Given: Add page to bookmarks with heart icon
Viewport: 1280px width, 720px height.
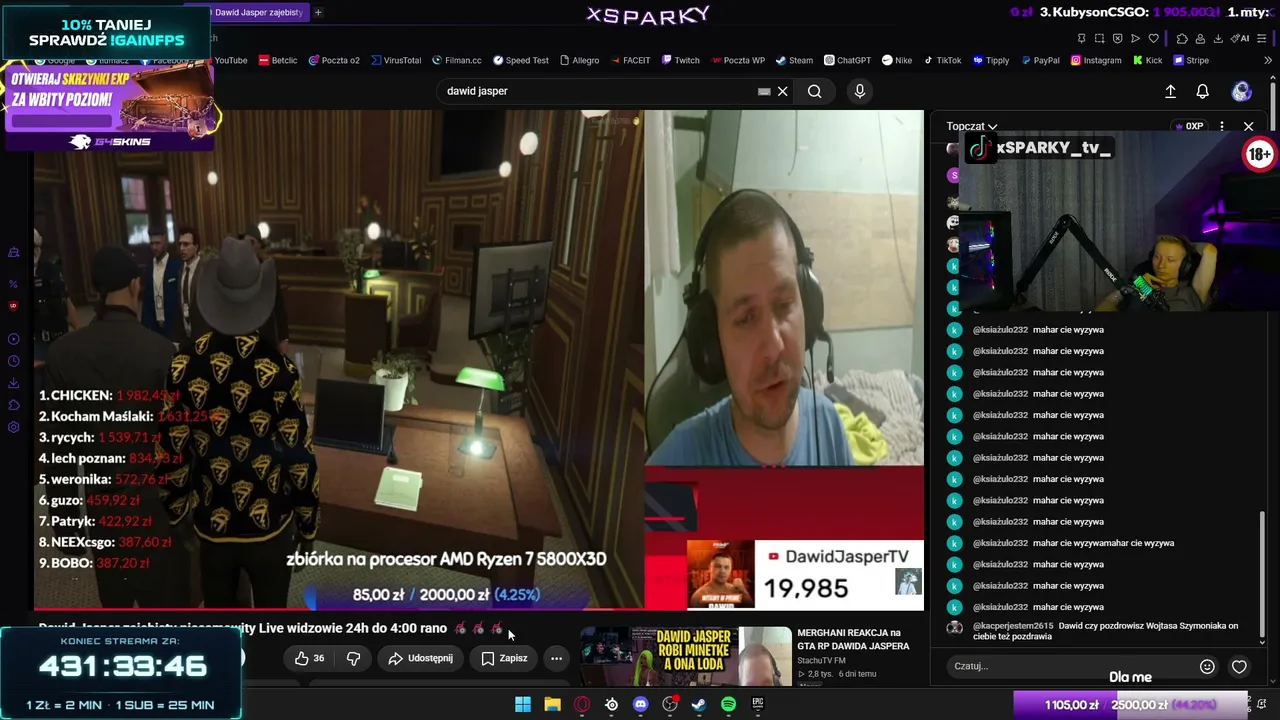Looking at the screenshot, I should [1153, 38].
